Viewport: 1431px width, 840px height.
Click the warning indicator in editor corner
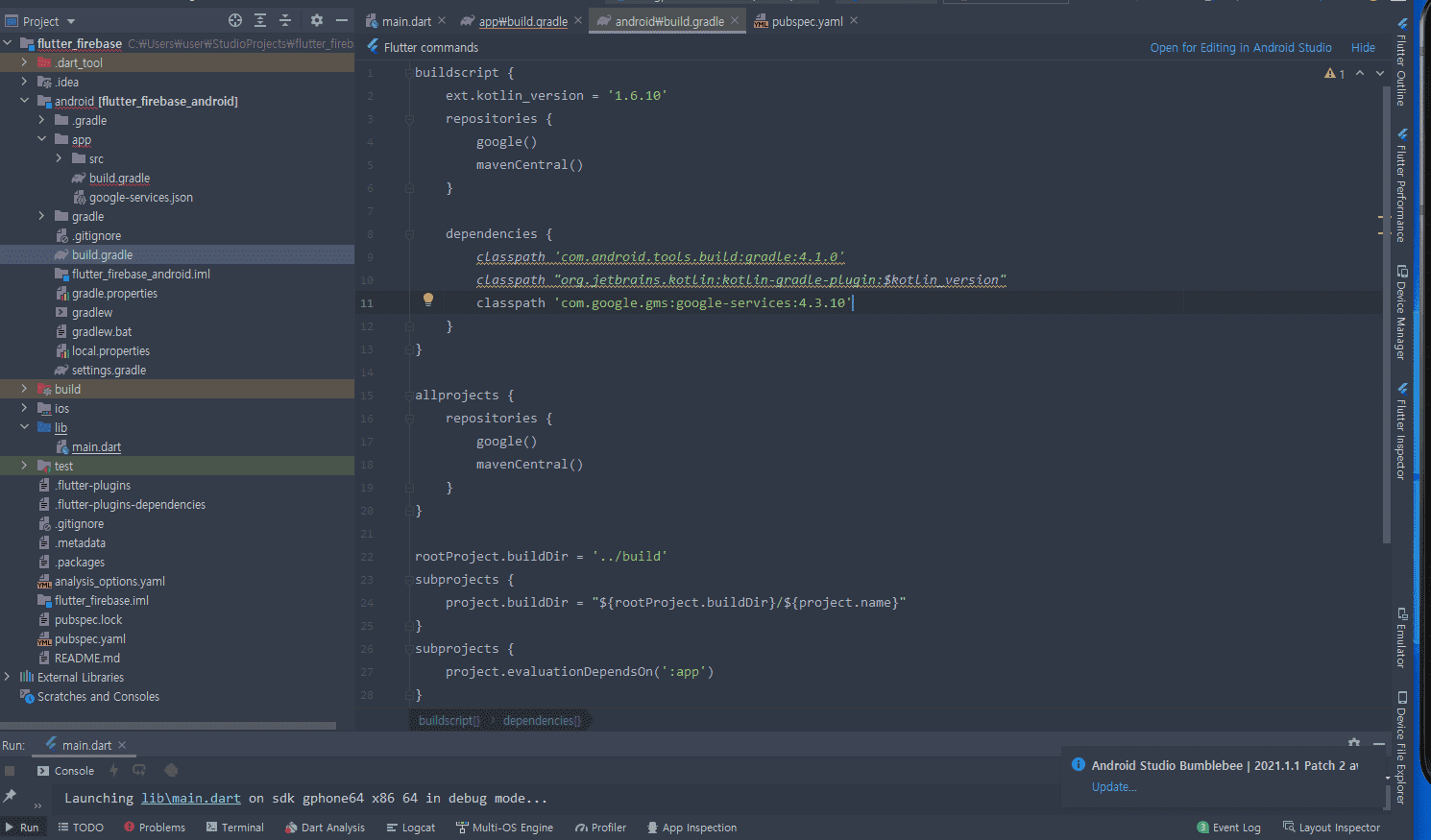(1334, 74)
